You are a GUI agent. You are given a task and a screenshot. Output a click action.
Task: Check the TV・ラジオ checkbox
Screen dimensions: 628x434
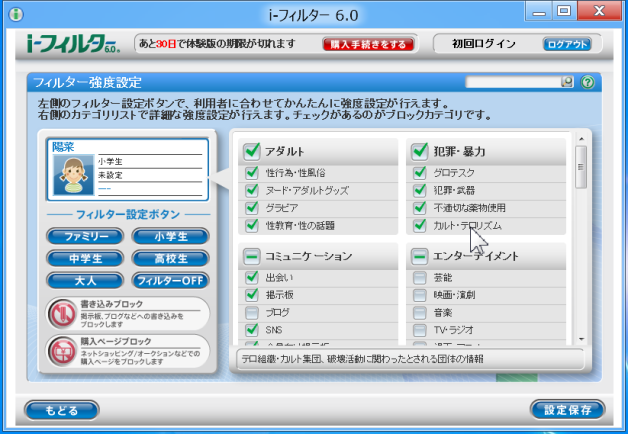pos(420,330)
